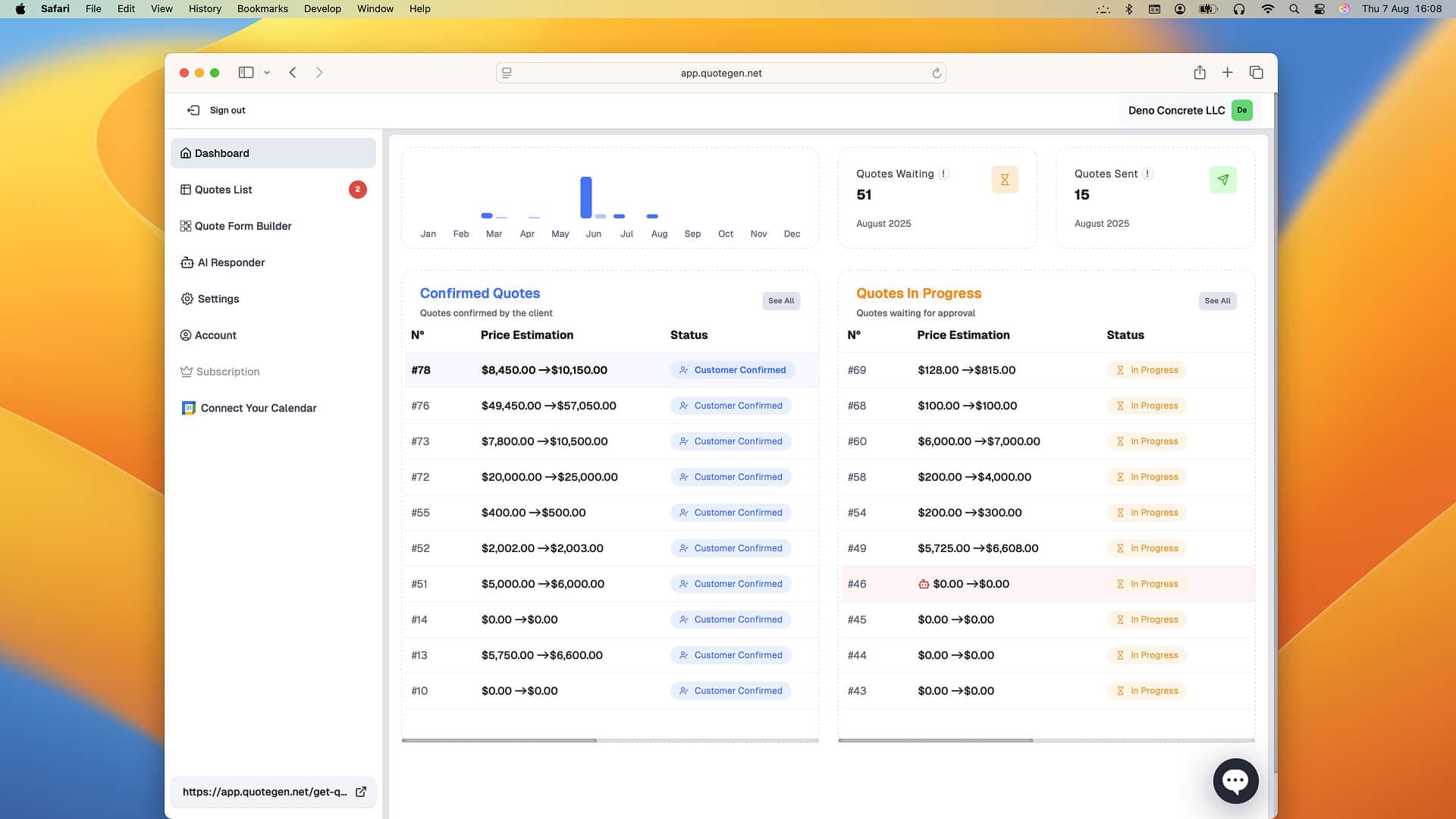Click the Customer Confirmed badge for quote #78

pos(733,370)
